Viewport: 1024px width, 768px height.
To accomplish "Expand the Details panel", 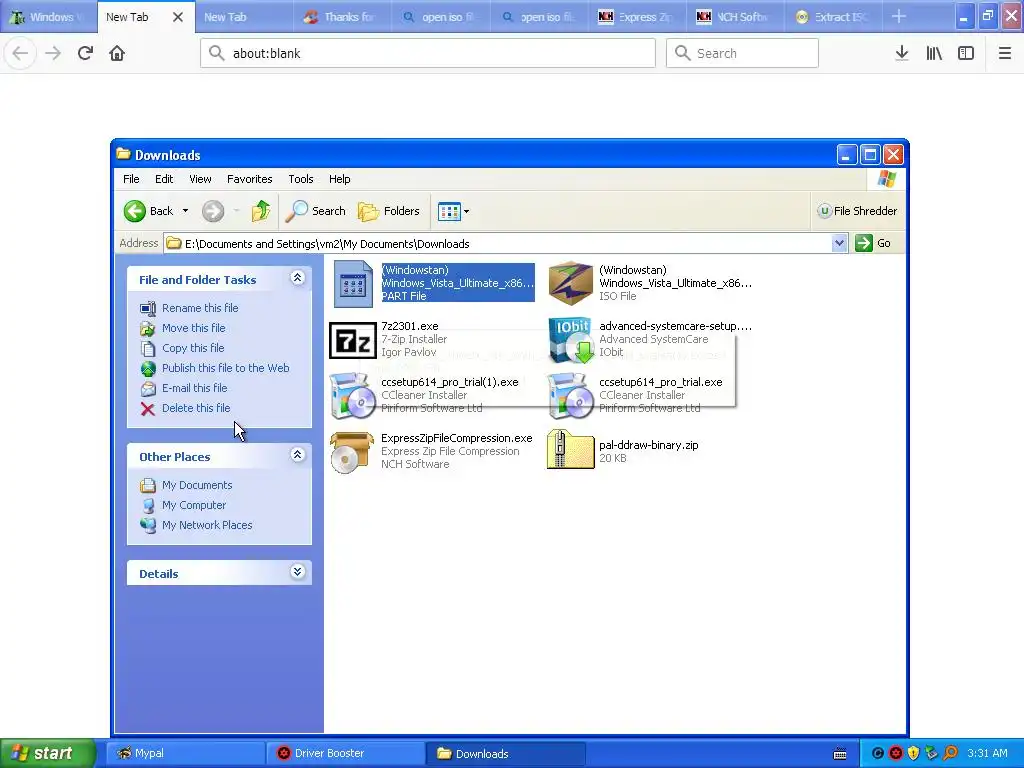I will 297,572.
